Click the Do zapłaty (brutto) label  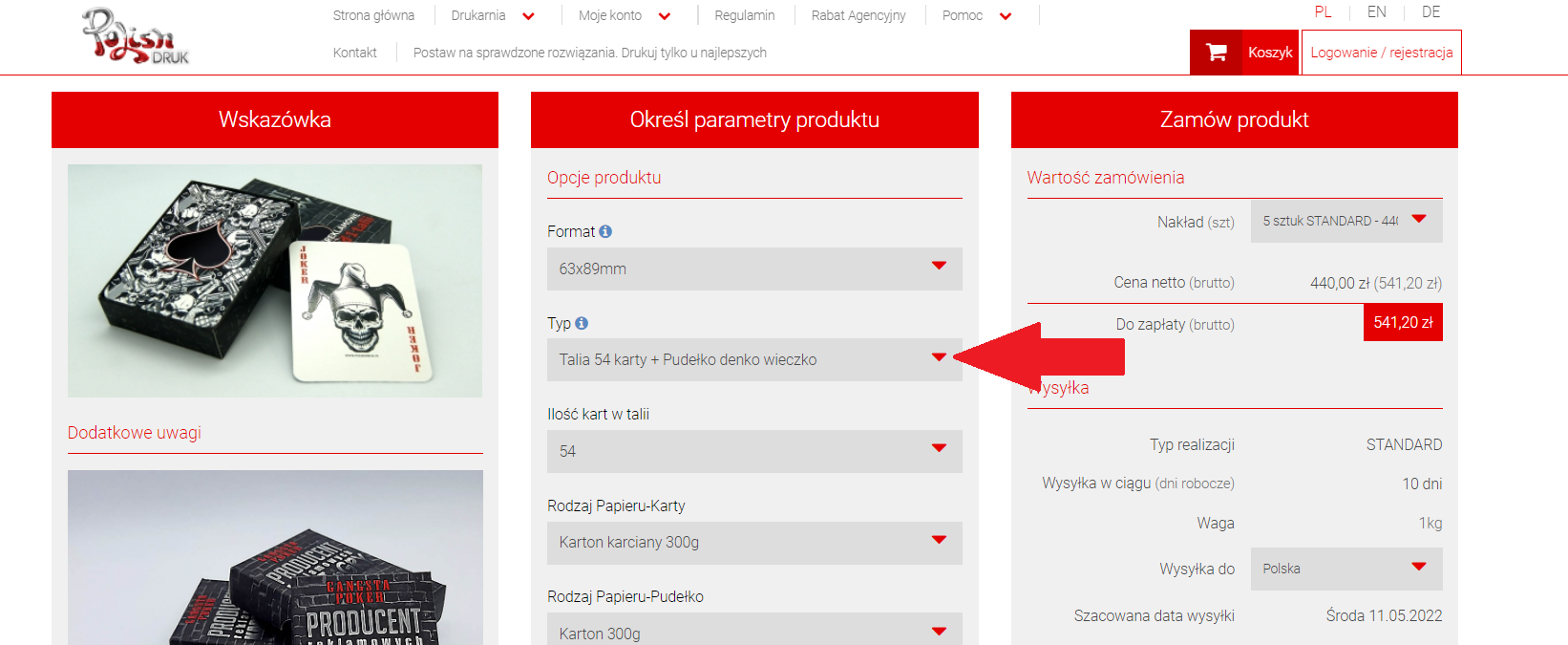pyautogui.click(x=1176, y=325)
